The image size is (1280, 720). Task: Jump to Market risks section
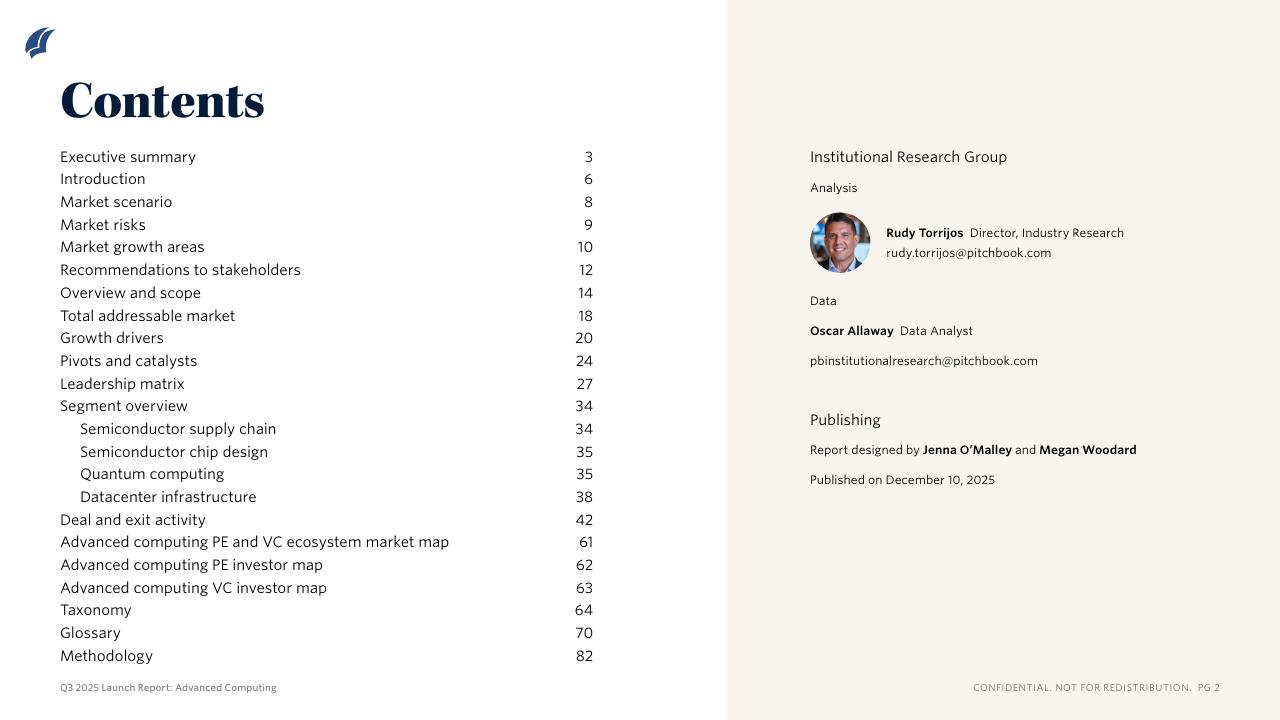[103, 225]
